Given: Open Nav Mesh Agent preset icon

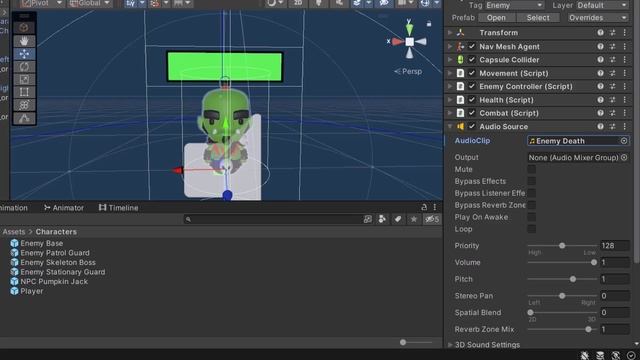Looking at the screenshot, I should [613, 47].
